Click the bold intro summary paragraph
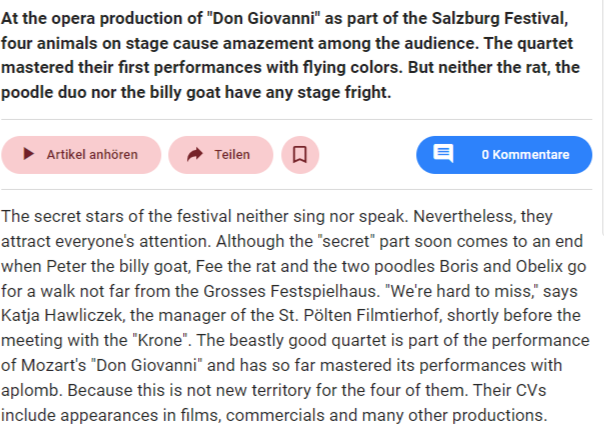 click(x=290, y=55)
